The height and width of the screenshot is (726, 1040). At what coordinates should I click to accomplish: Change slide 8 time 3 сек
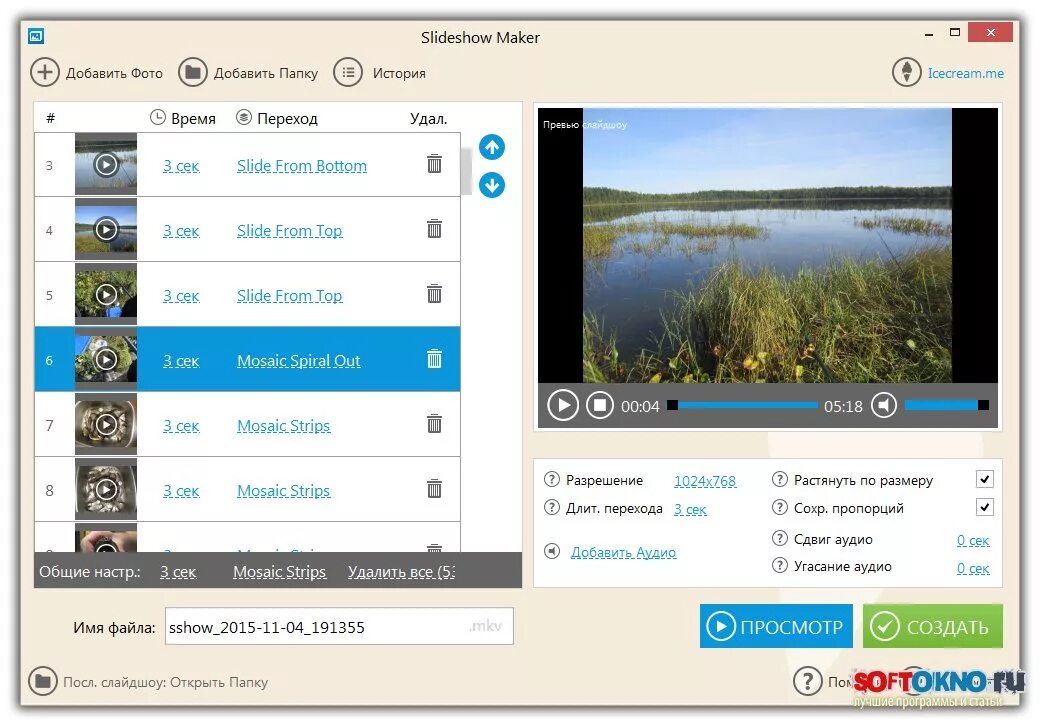click(x=181, y=491)
